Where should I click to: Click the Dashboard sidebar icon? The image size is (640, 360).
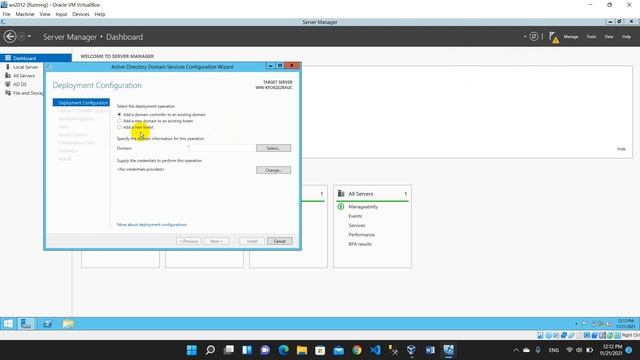[8, 58]
